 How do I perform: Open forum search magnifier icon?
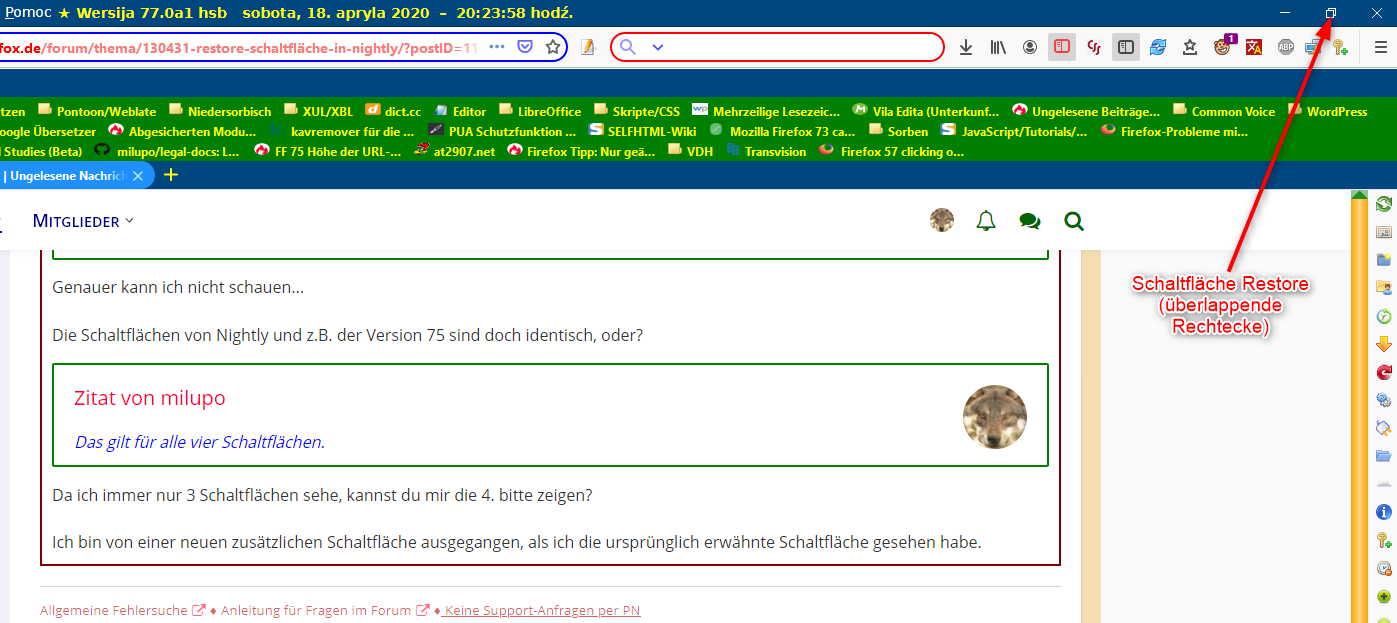[x=1074, y=221]
